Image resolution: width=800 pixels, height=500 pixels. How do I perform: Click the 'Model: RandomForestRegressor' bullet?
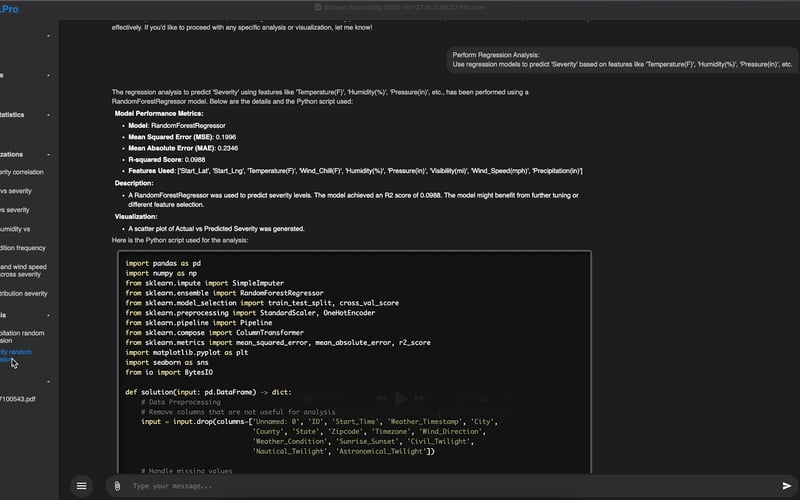pos(177,126)
